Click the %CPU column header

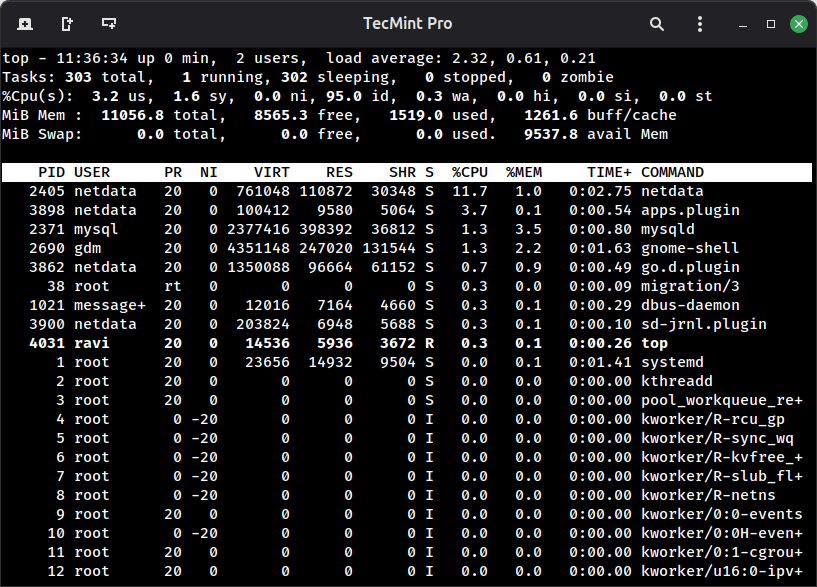pyautogui.click(x=469, y=173)
